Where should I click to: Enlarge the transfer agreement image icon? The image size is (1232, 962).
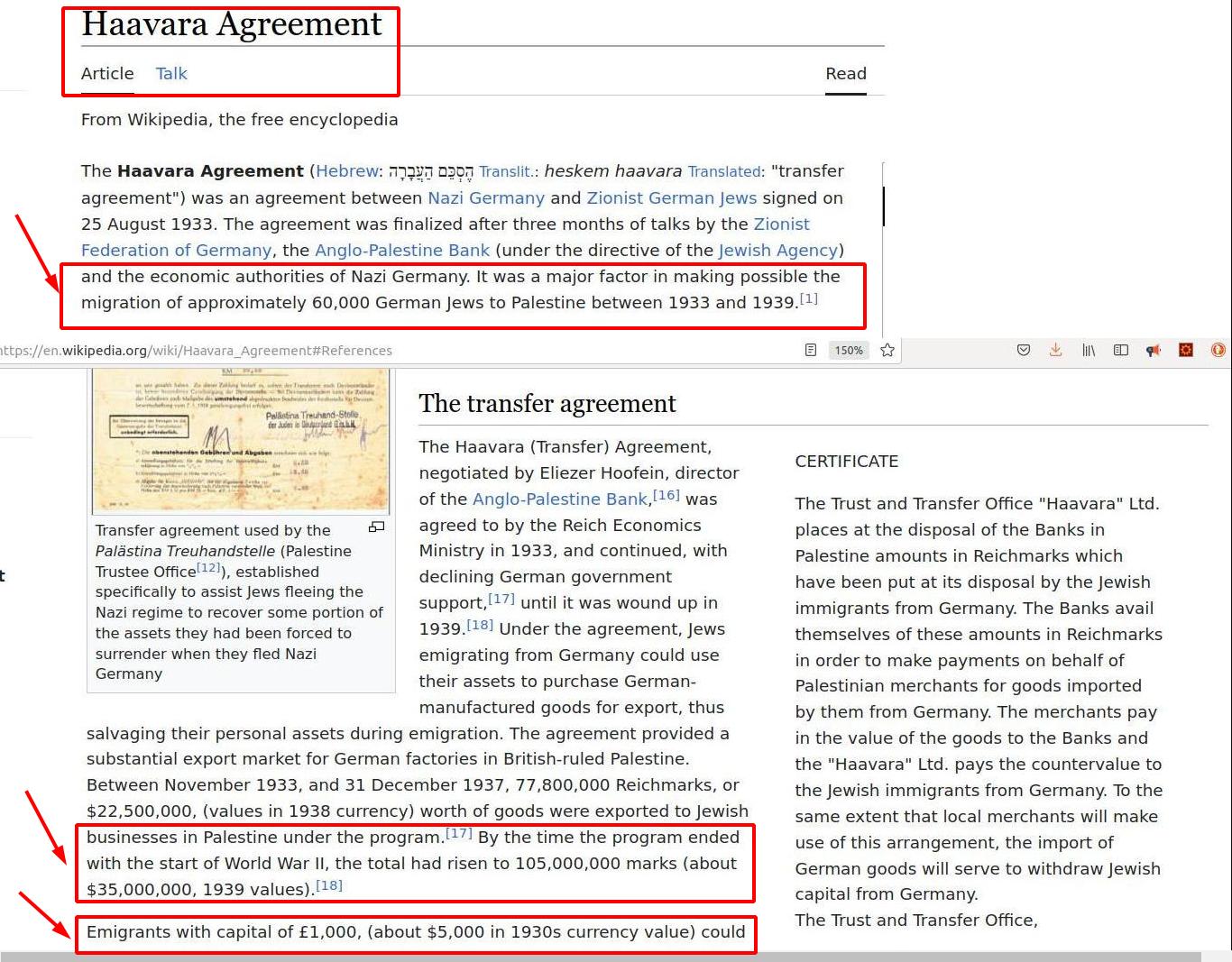(377, 527)
